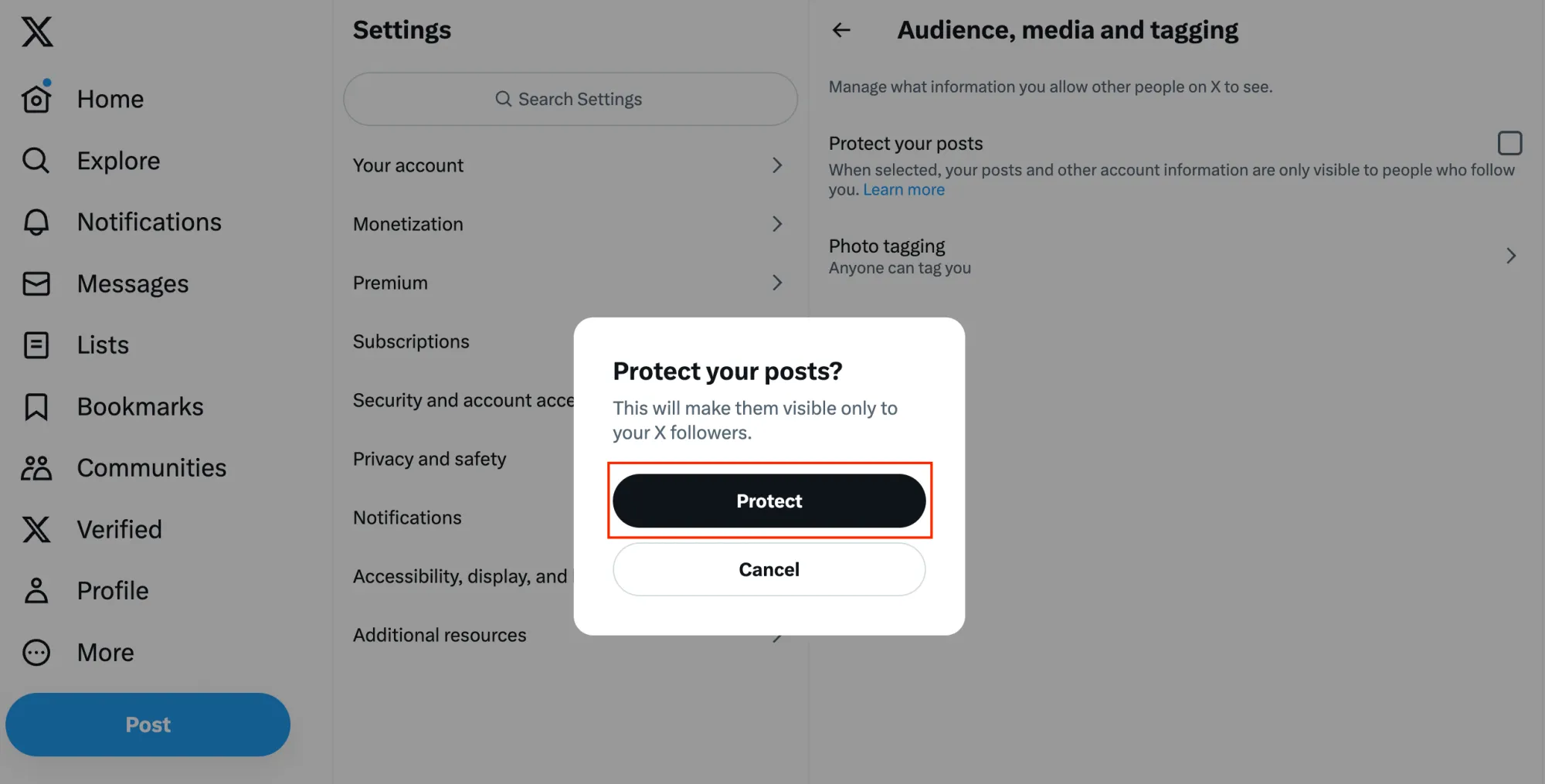Viewport: 1545px width, 784px height.
Task: Click the Search Settings field
Action: pos(569,99)
